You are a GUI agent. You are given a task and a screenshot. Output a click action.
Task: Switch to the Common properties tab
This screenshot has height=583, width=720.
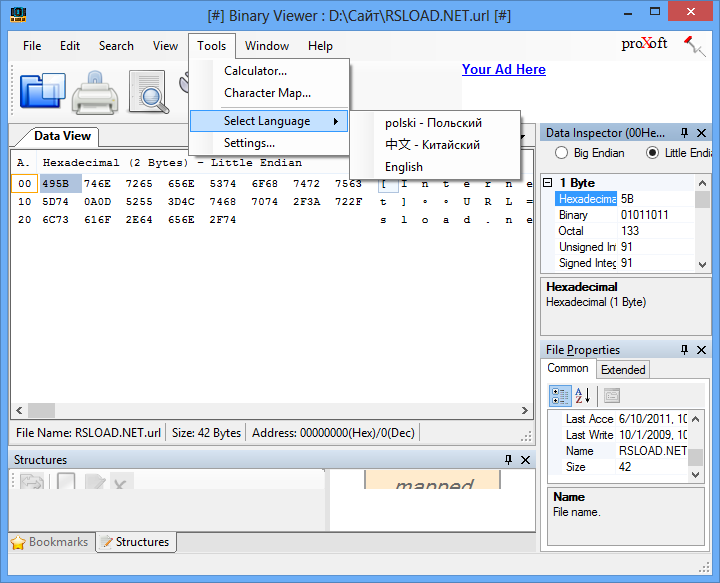point(568,368)
